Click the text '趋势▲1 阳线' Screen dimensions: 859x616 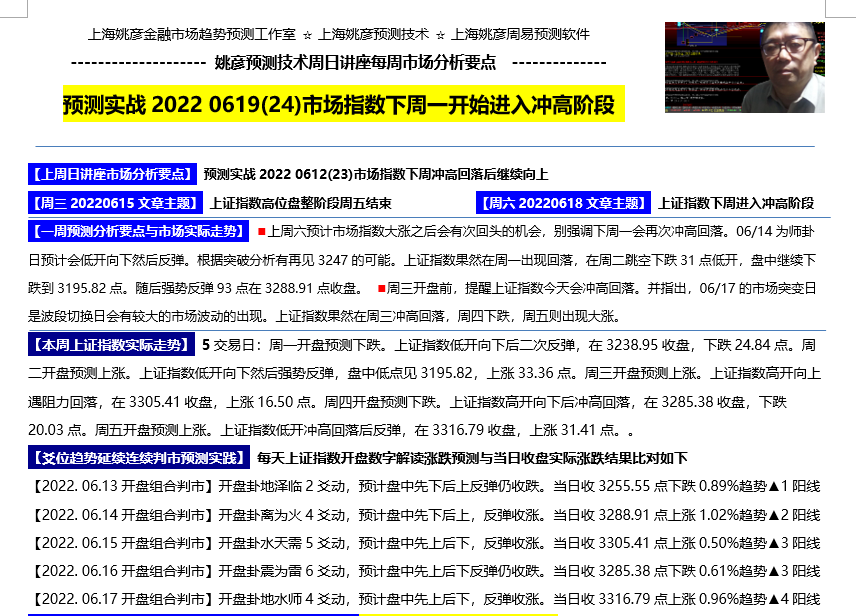pyautogui.click(x=780, y=486)
